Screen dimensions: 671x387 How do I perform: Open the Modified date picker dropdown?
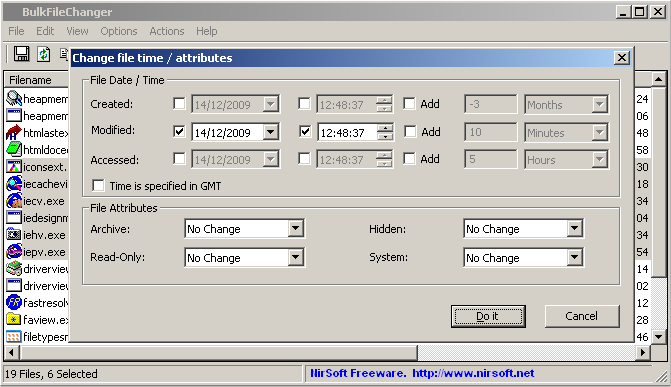click(x=270, y=132)
